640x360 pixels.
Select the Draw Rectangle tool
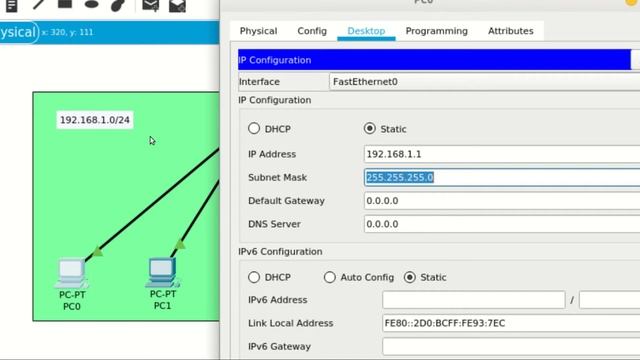[65, 4]
